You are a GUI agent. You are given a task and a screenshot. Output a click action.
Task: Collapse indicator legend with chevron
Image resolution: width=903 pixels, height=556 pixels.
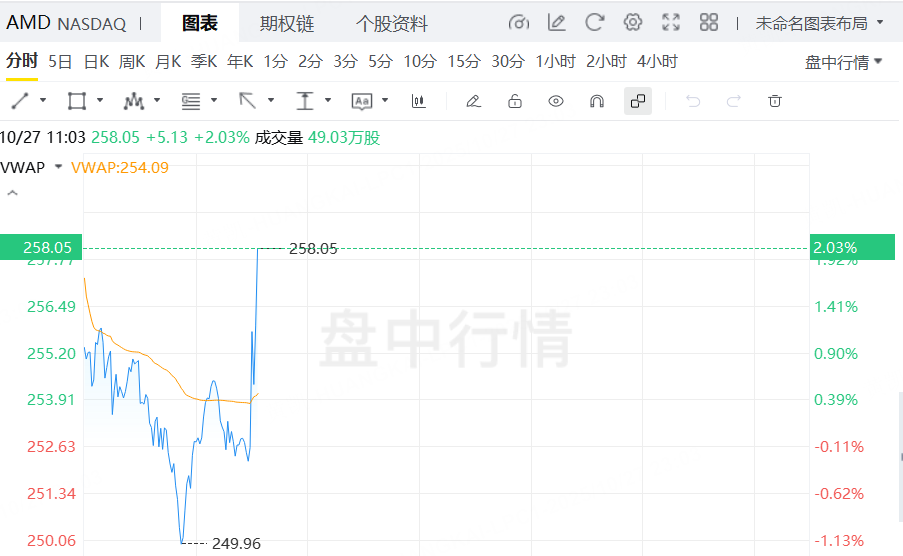coord(12,193)
